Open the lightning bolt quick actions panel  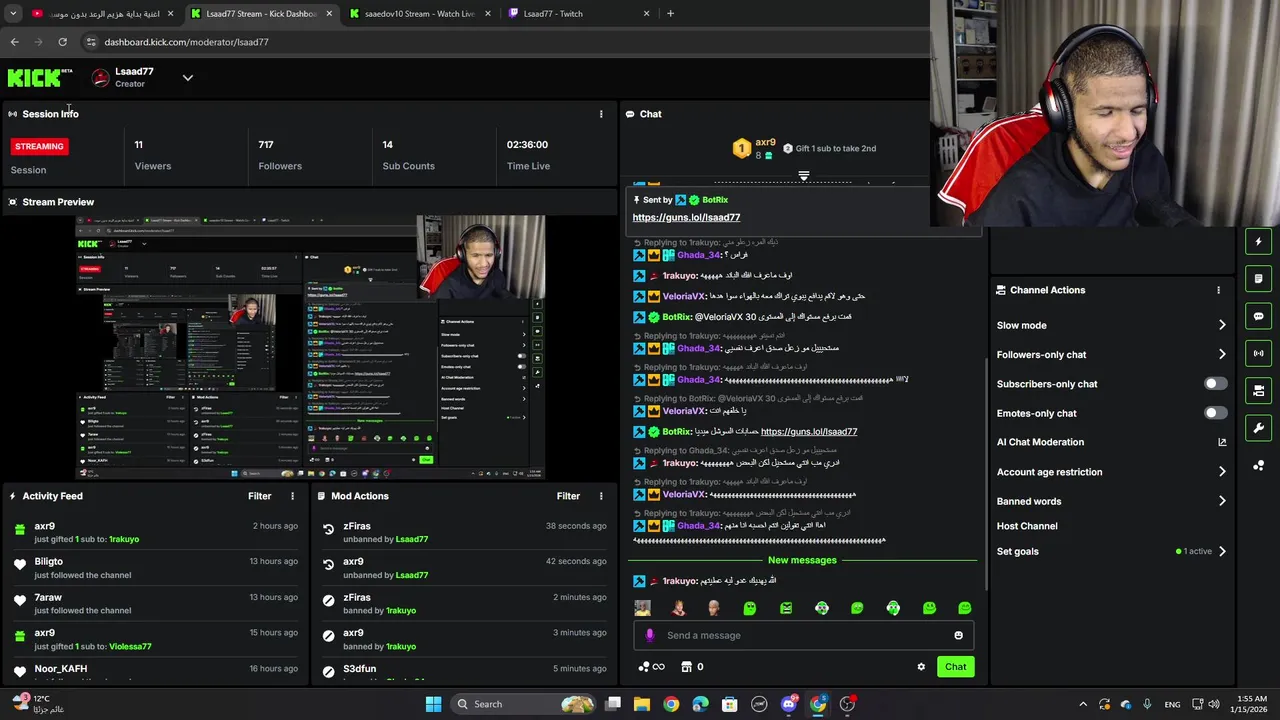[x=1258, y=241]
